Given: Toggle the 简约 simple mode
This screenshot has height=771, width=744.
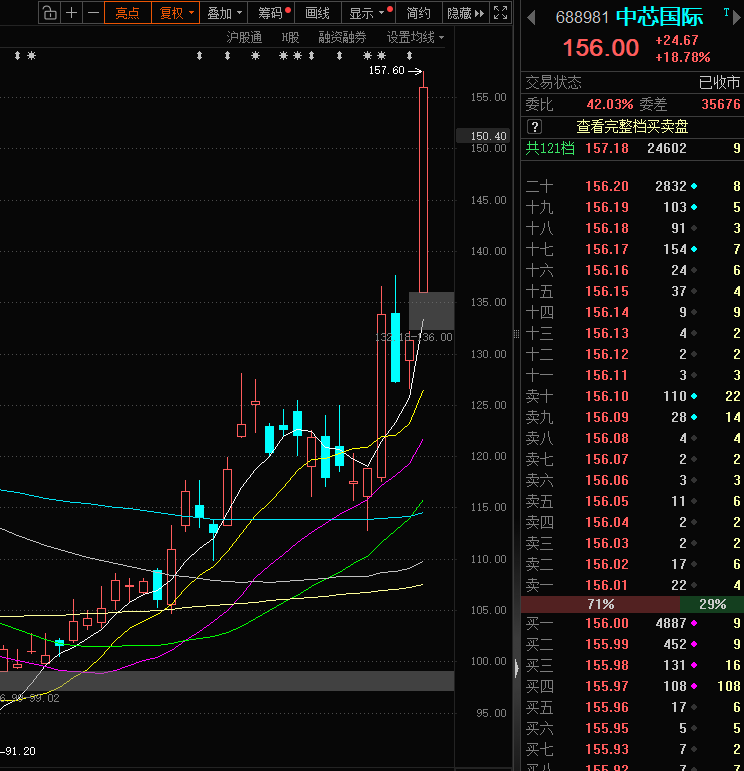Looking at the screenshot, I should (418, 13).
